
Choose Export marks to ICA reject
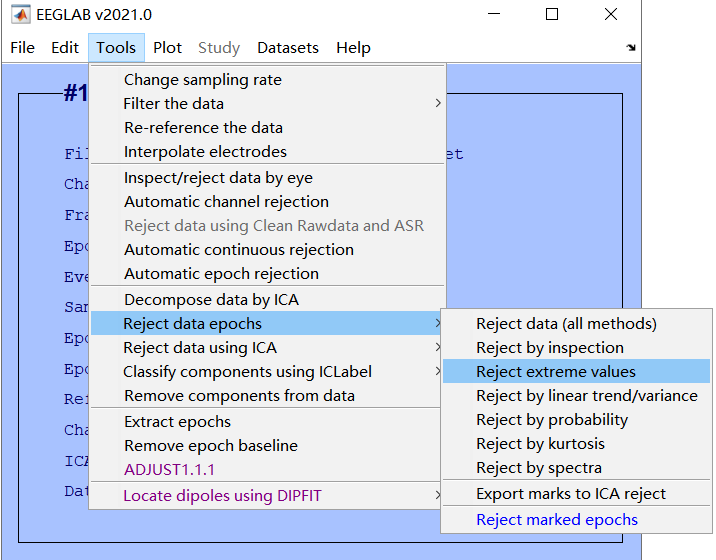point(576,494)
